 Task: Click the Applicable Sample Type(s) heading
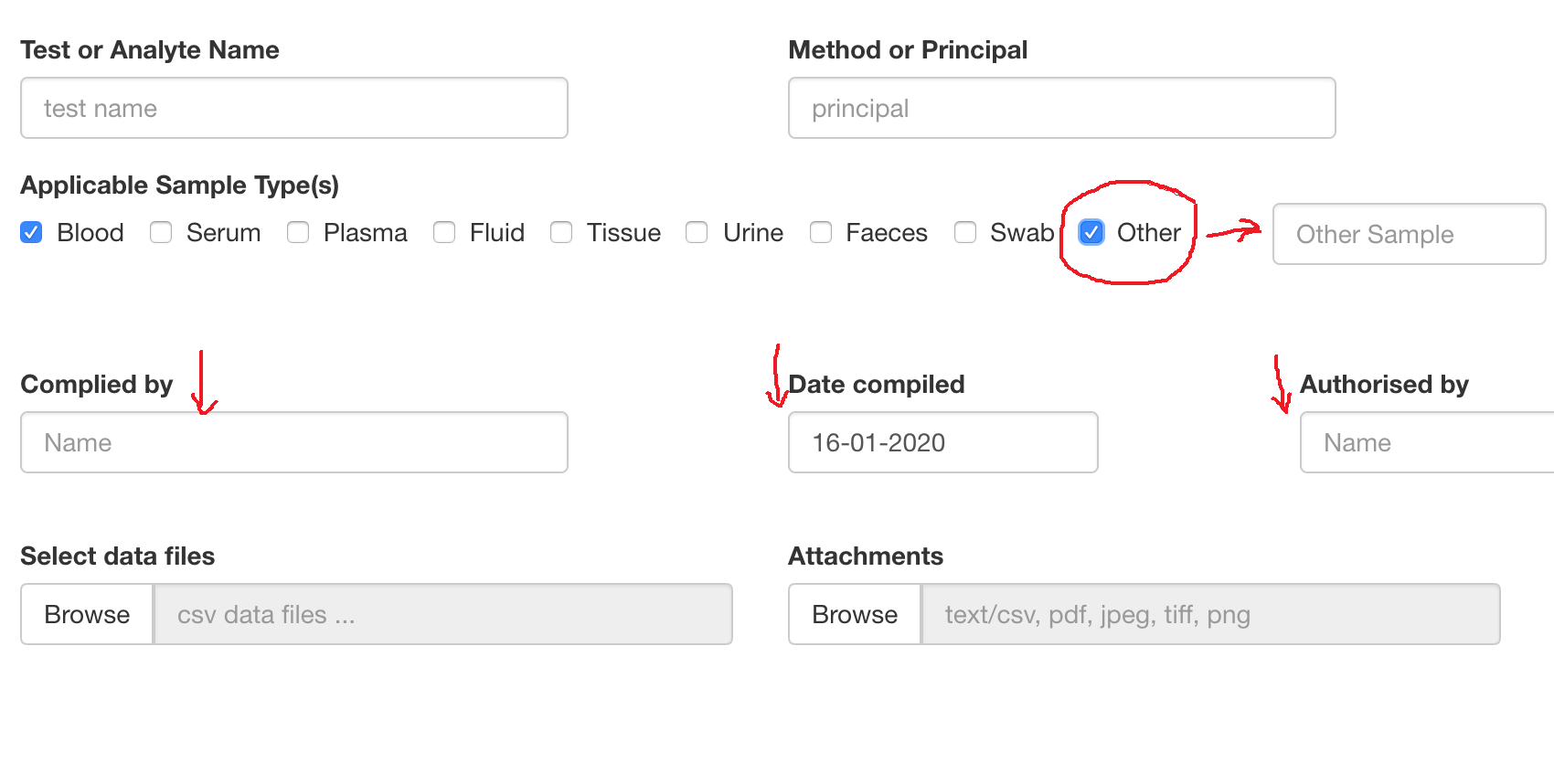(180, 185)
